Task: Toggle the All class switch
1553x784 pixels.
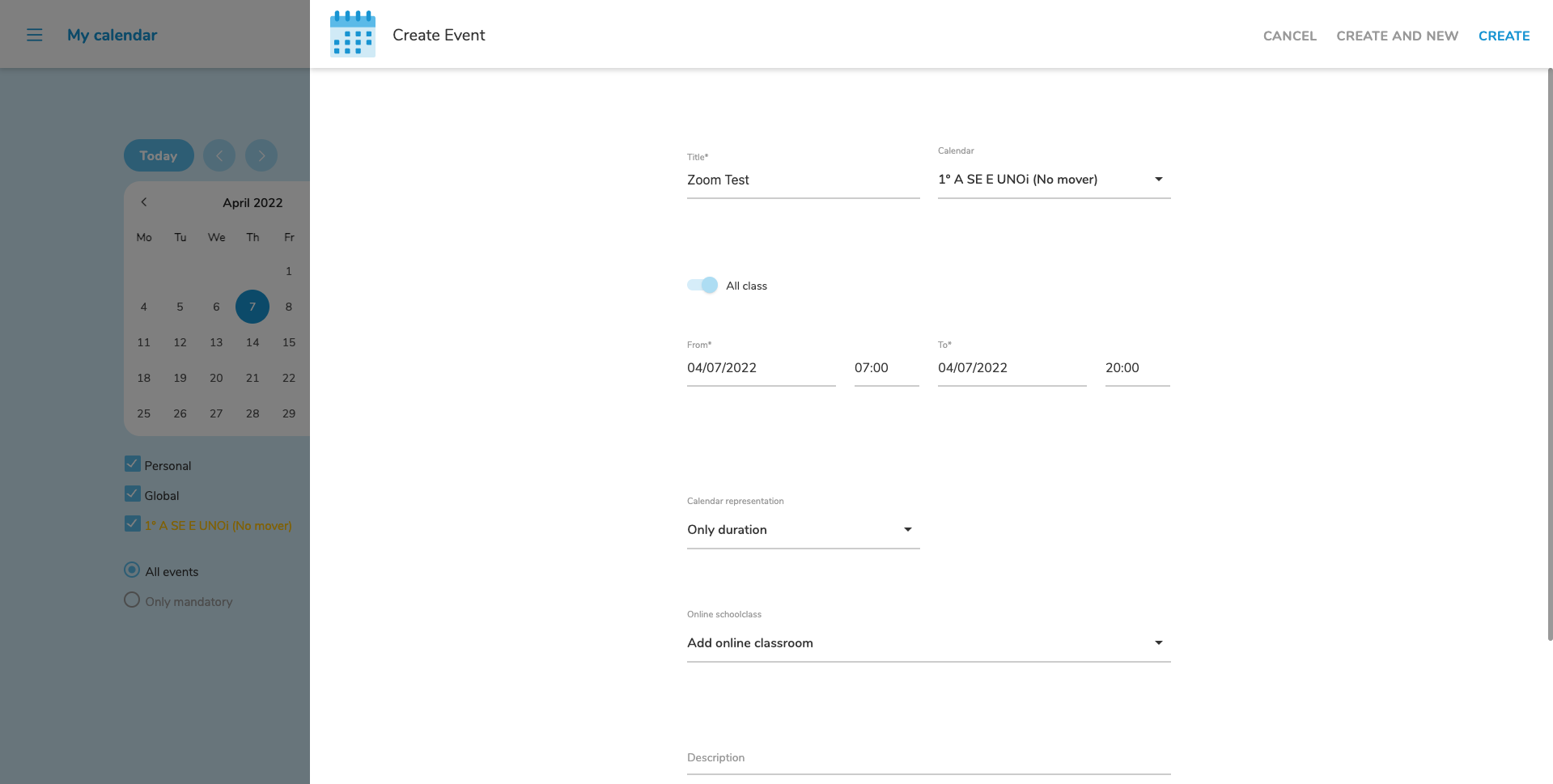Action: [702, 286]
